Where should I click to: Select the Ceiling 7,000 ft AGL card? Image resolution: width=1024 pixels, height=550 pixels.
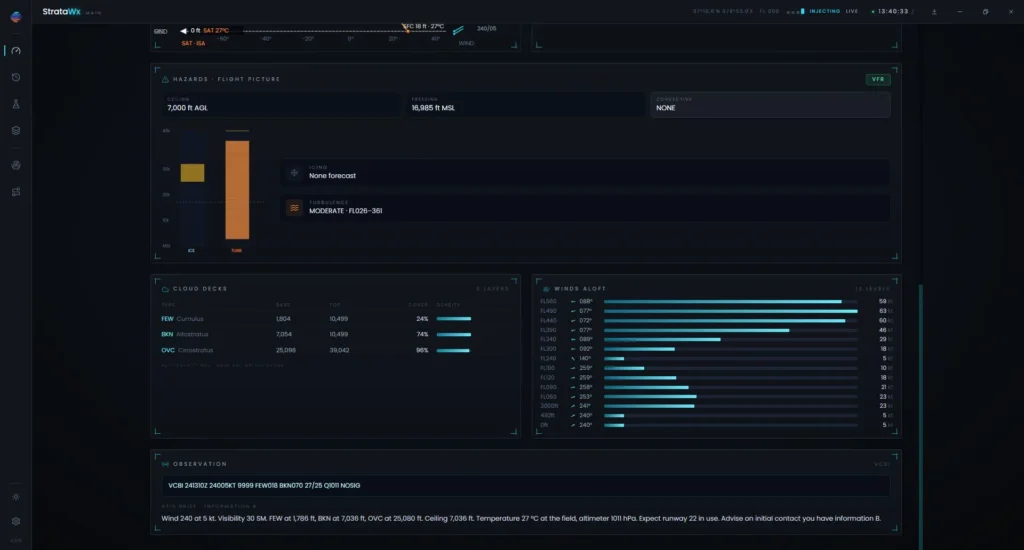(x=281, y=105)
